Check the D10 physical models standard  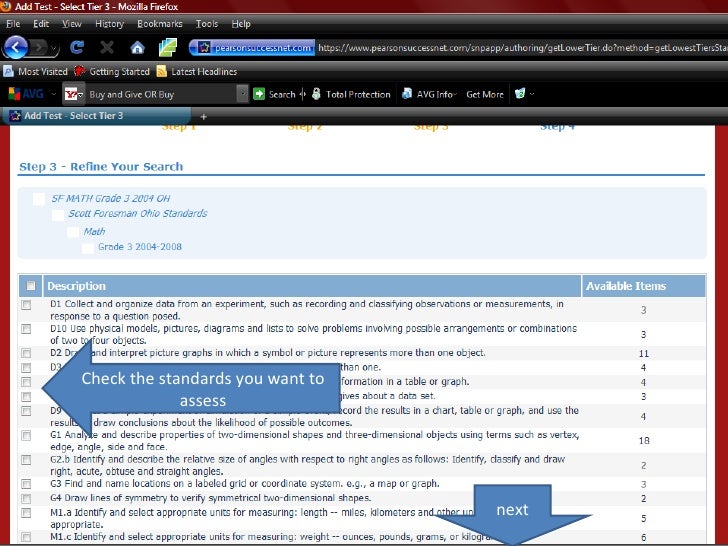[x=26, y=329]
